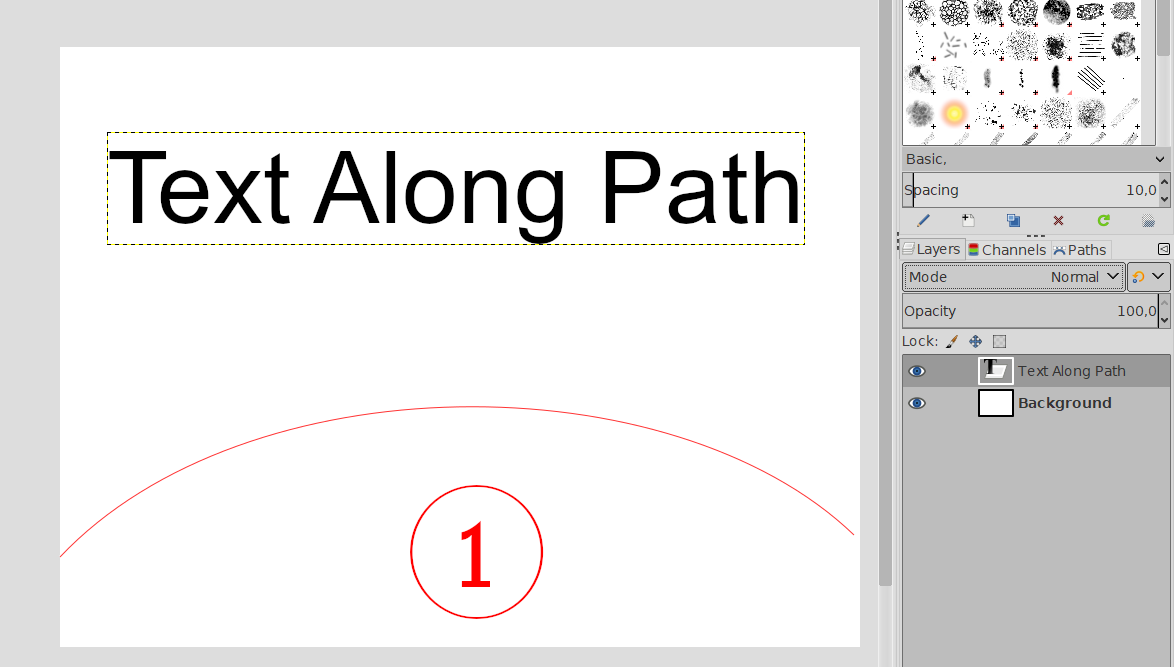Create a new brush with the page icon

tap(968, 221)
